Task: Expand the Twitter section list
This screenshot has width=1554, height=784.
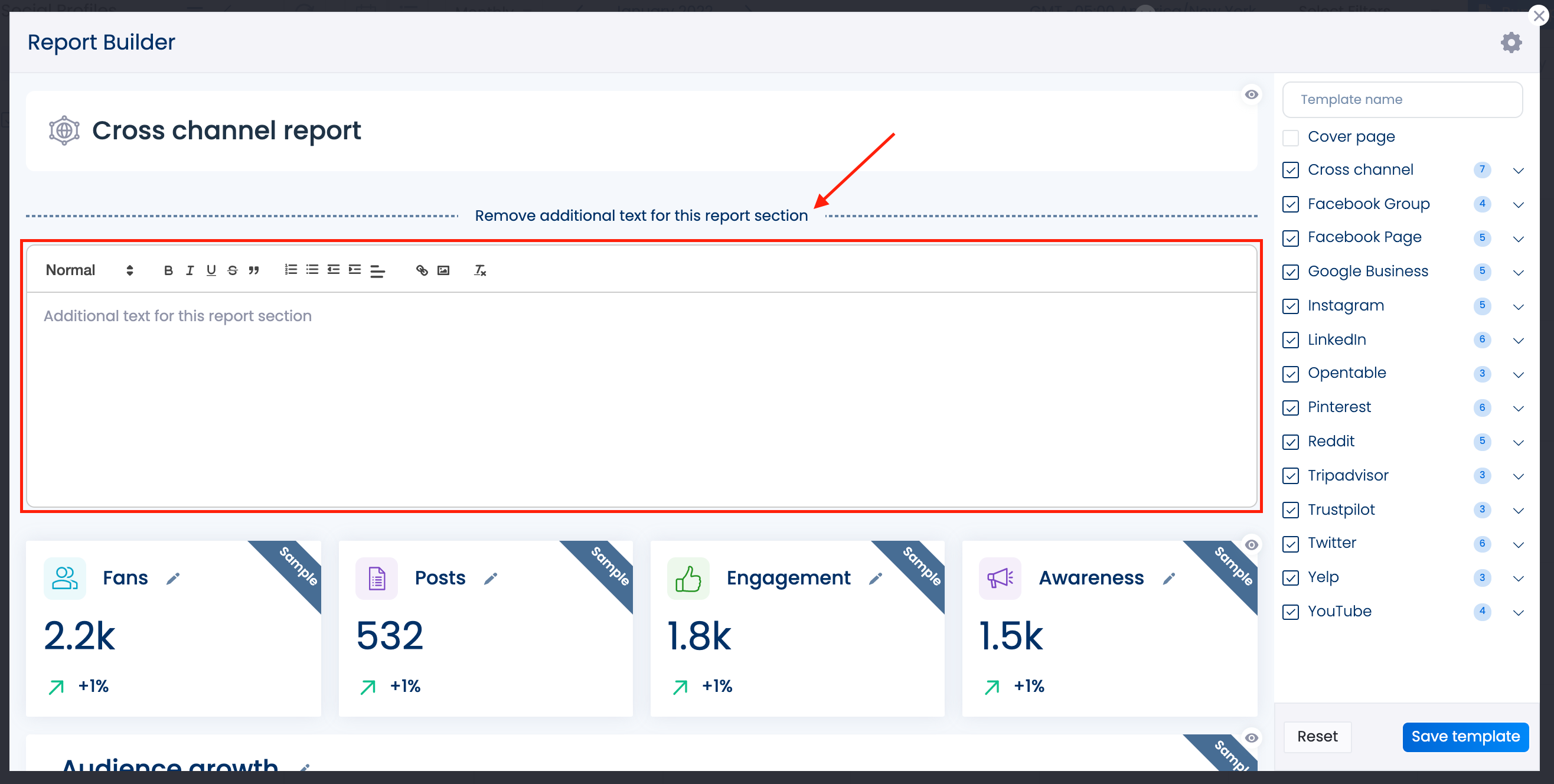Action: tap(1519, 544)
